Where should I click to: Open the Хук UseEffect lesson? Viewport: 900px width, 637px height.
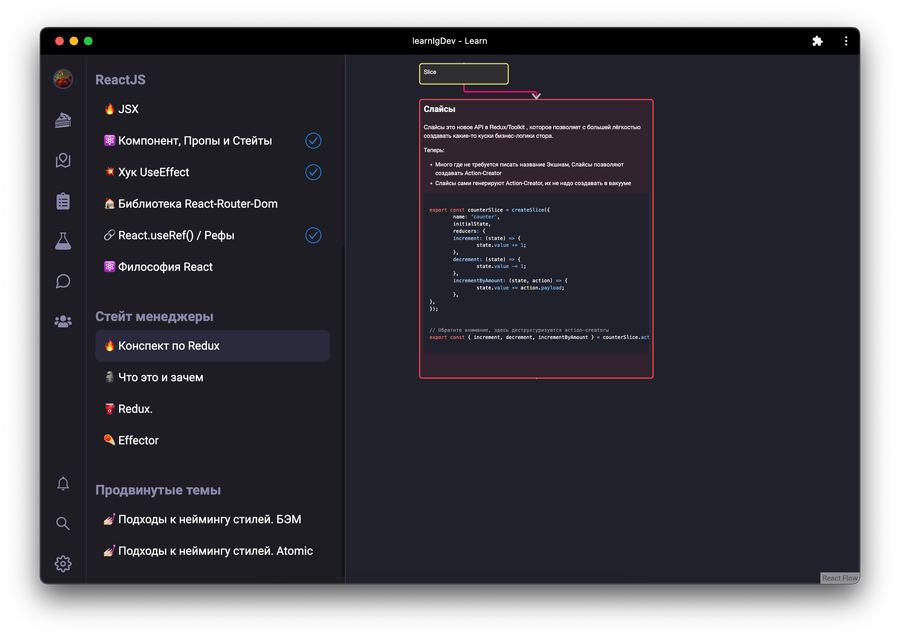212,172
